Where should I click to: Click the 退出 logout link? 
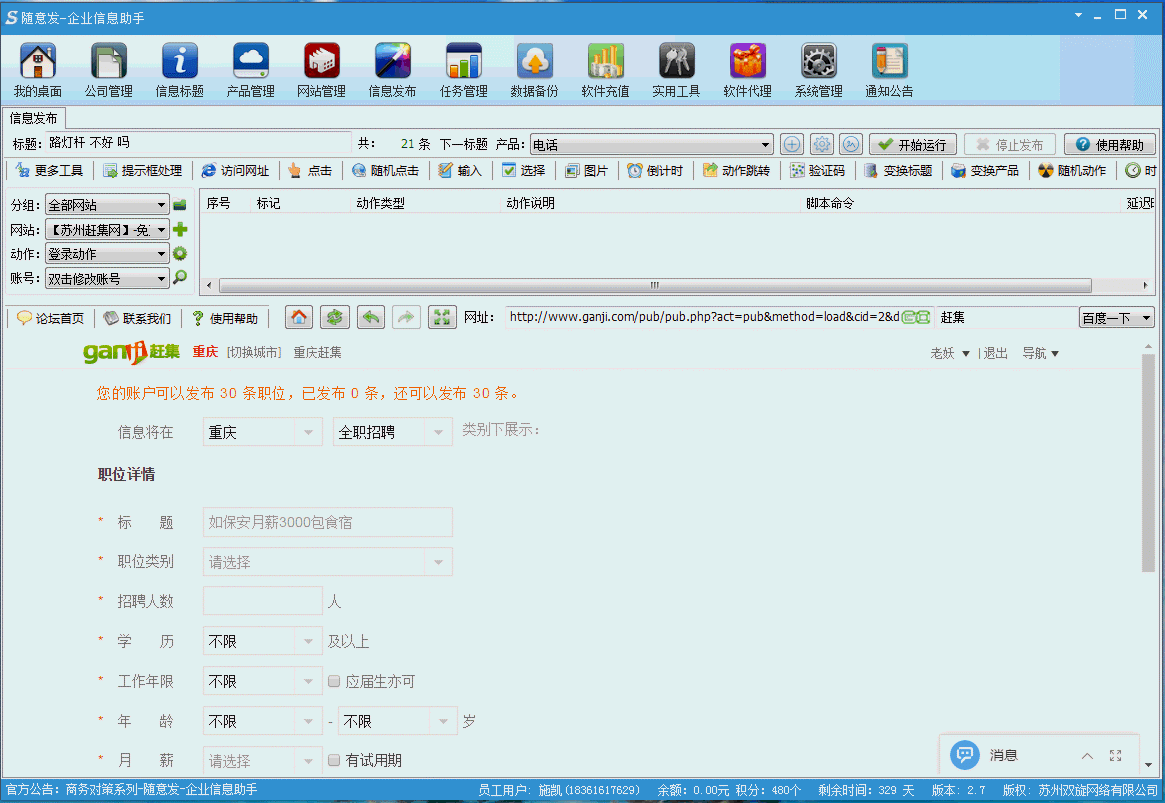(x=996, y=353)
